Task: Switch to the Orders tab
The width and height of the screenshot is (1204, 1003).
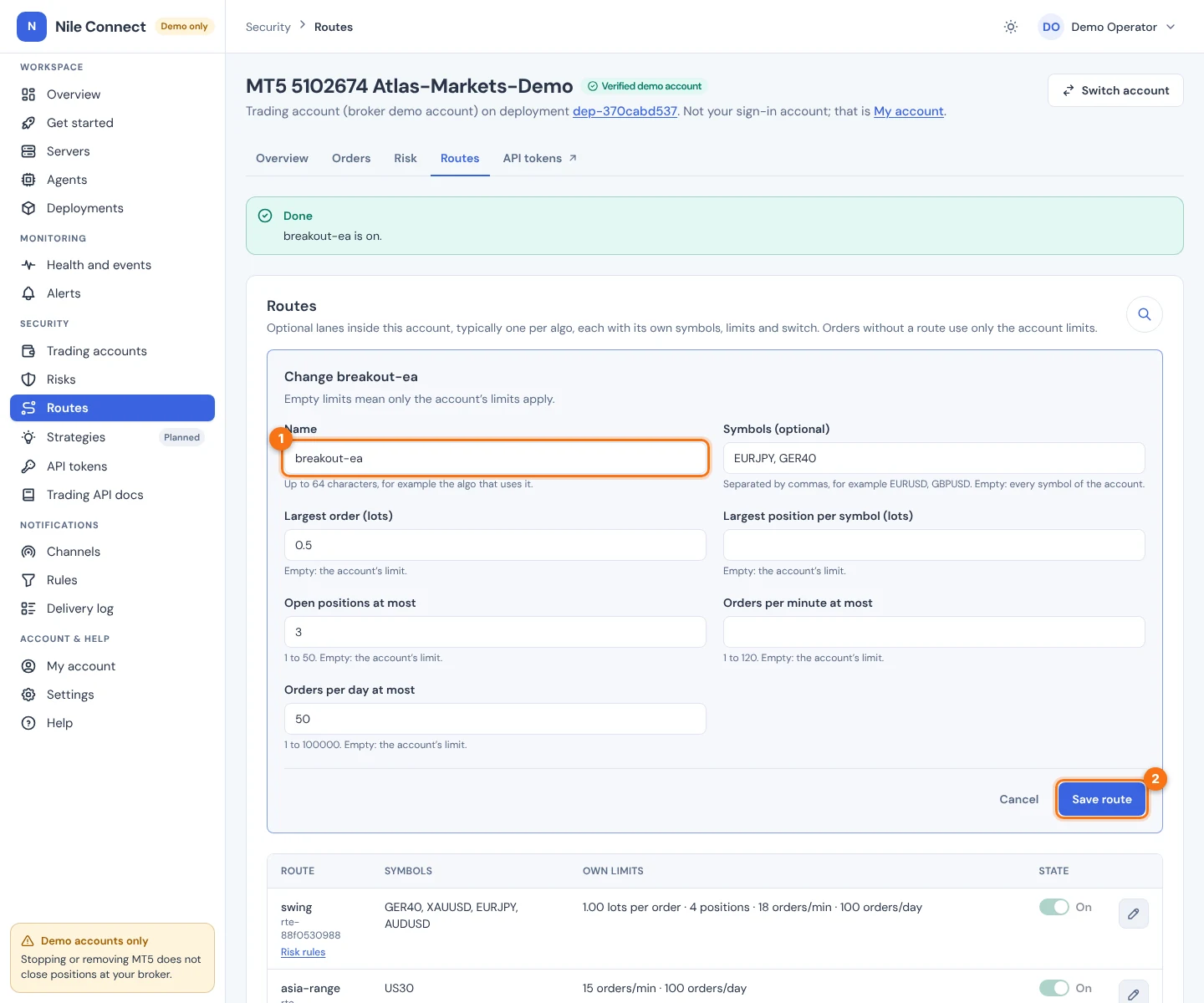Action: [351, 158]
